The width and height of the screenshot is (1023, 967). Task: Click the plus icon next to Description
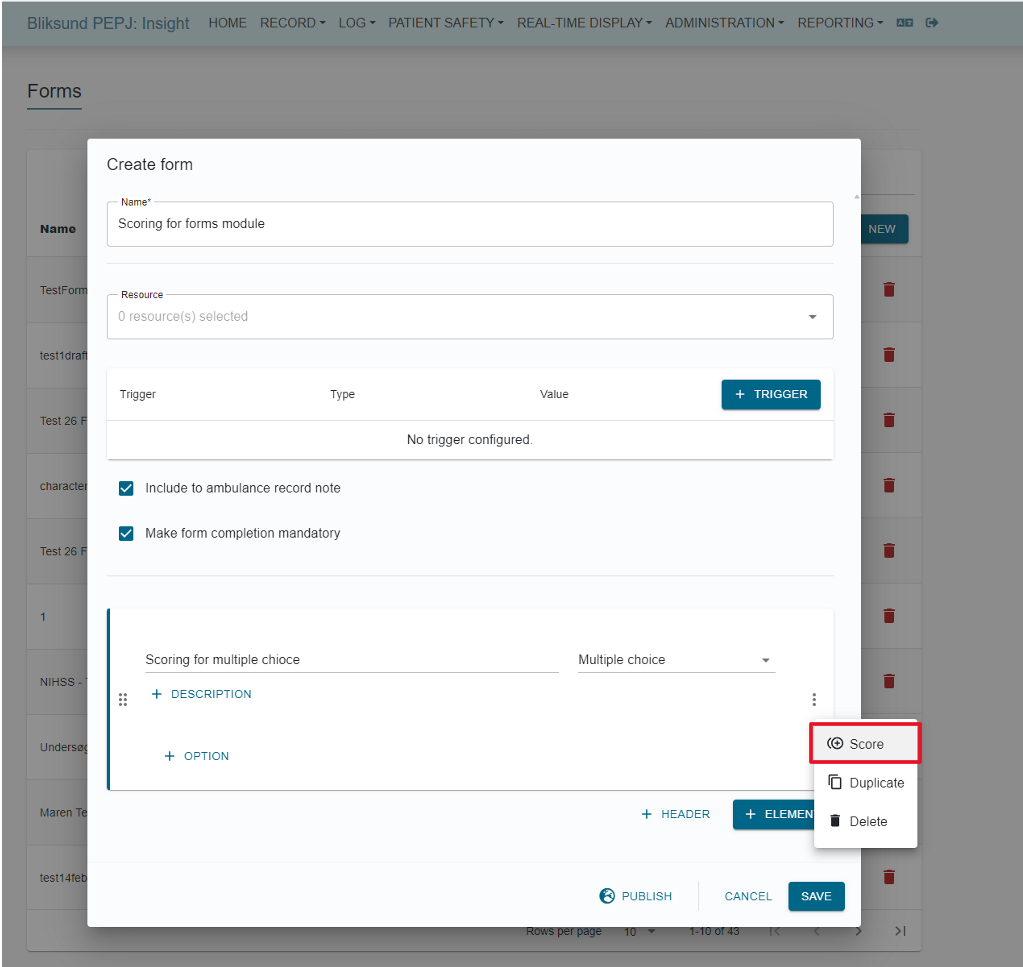coord(157,694)
